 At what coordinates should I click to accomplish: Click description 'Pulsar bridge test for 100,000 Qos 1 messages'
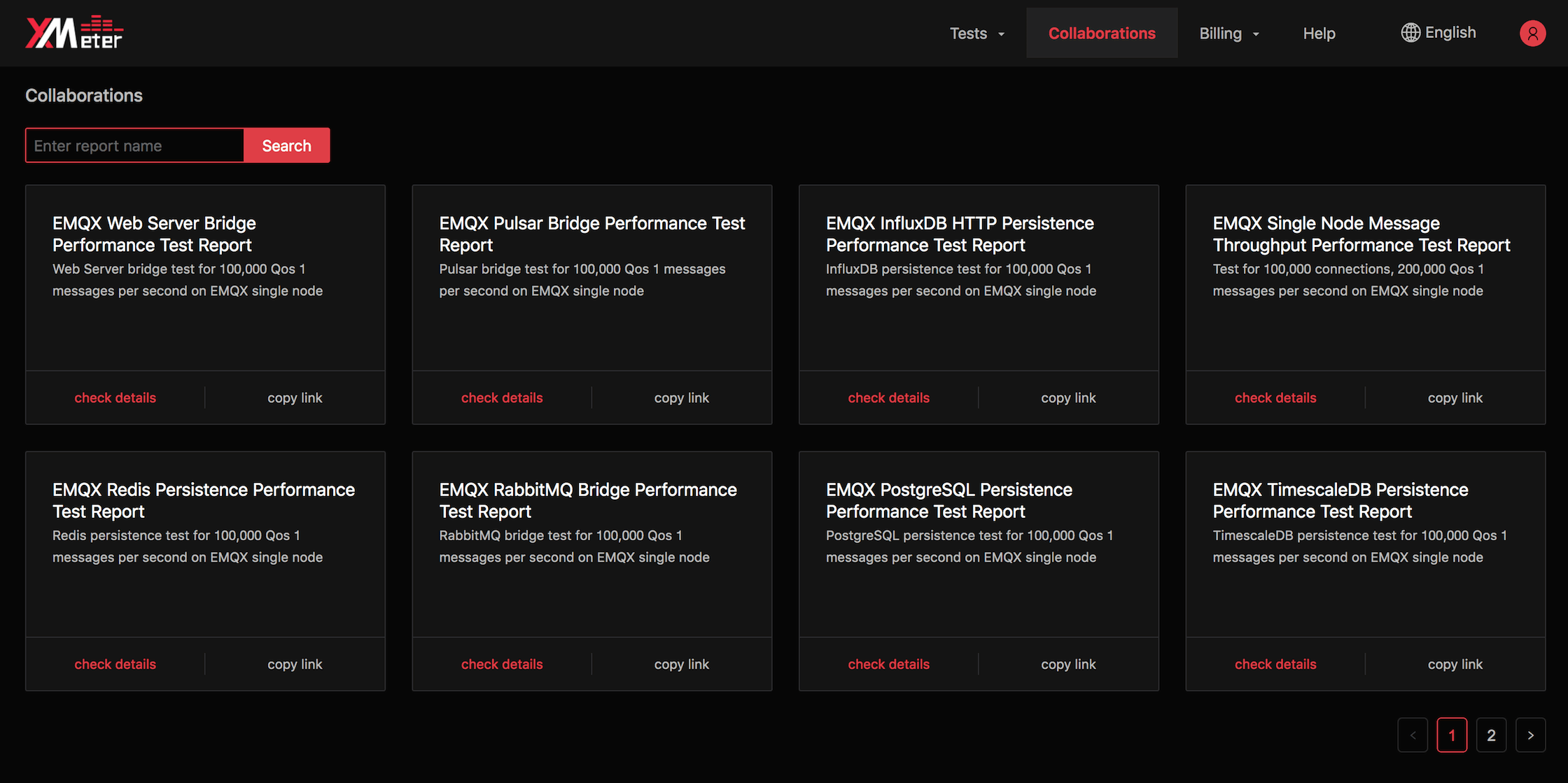(x=582, y=269)
